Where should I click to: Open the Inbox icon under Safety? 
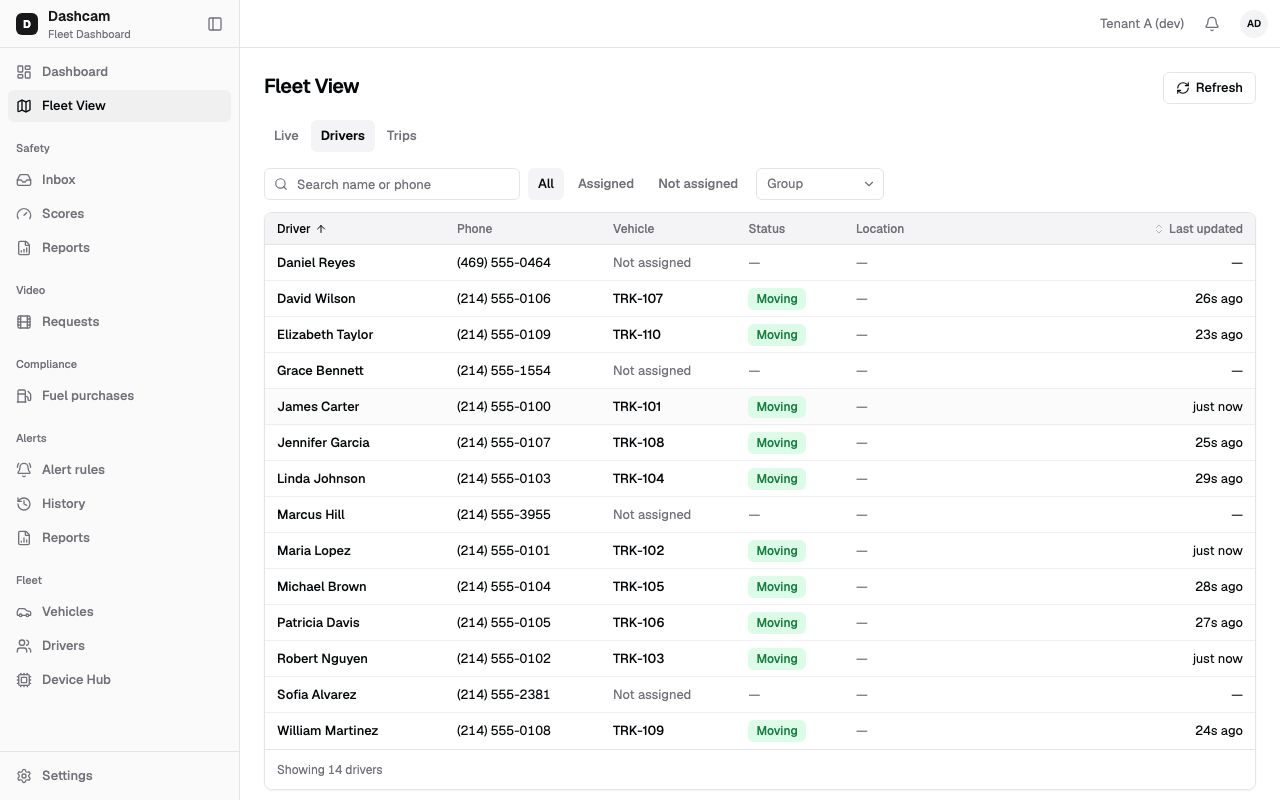click(x=24, y=180)
